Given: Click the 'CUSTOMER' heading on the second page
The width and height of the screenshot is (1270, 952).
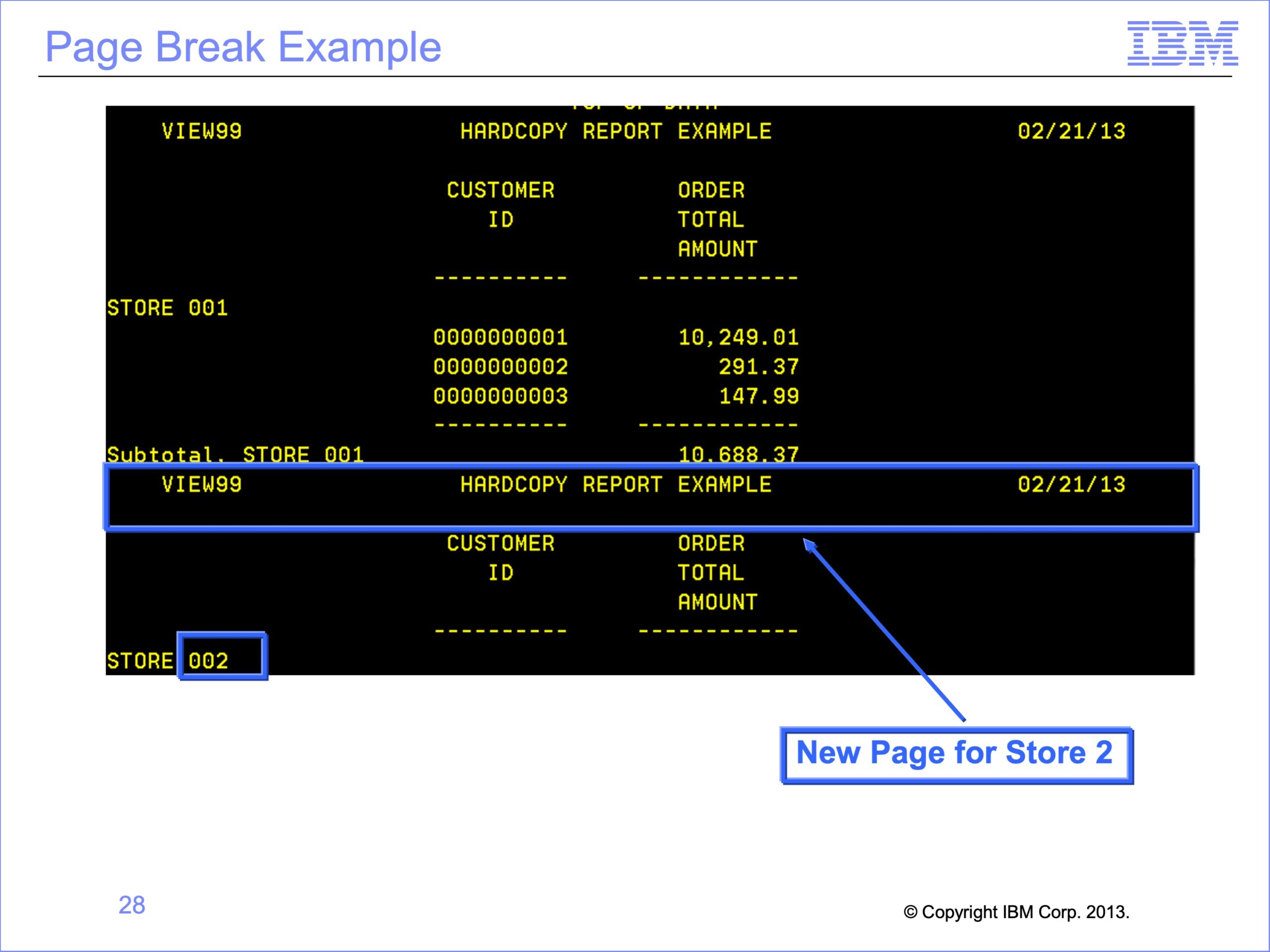Looking at the screenshot, I should tap(501, 543).
